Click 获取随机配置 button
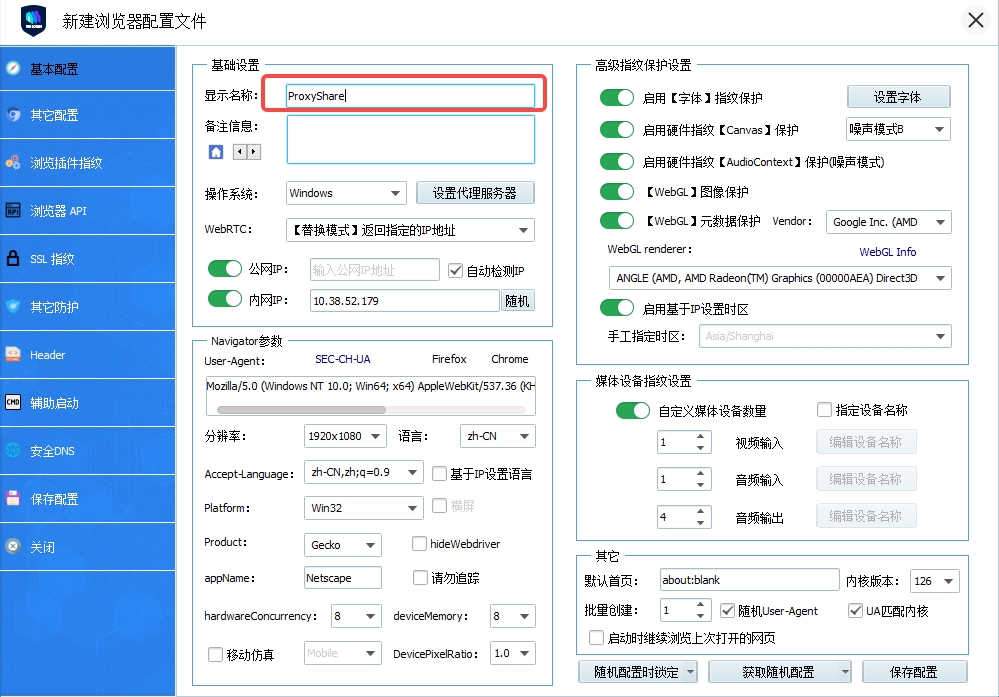999x697 pixels. (779, 672)
